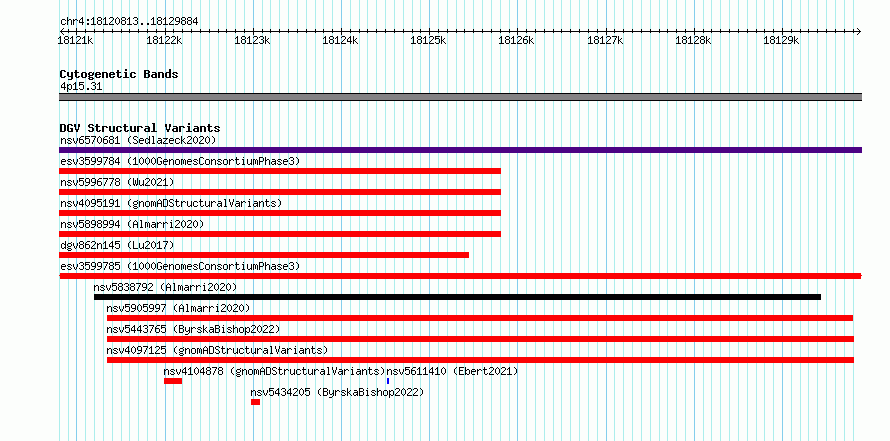Viewport: 890px width, 441px height.
Task: Select the black nsv5838792 variant bar
Action: click(457, 297)
